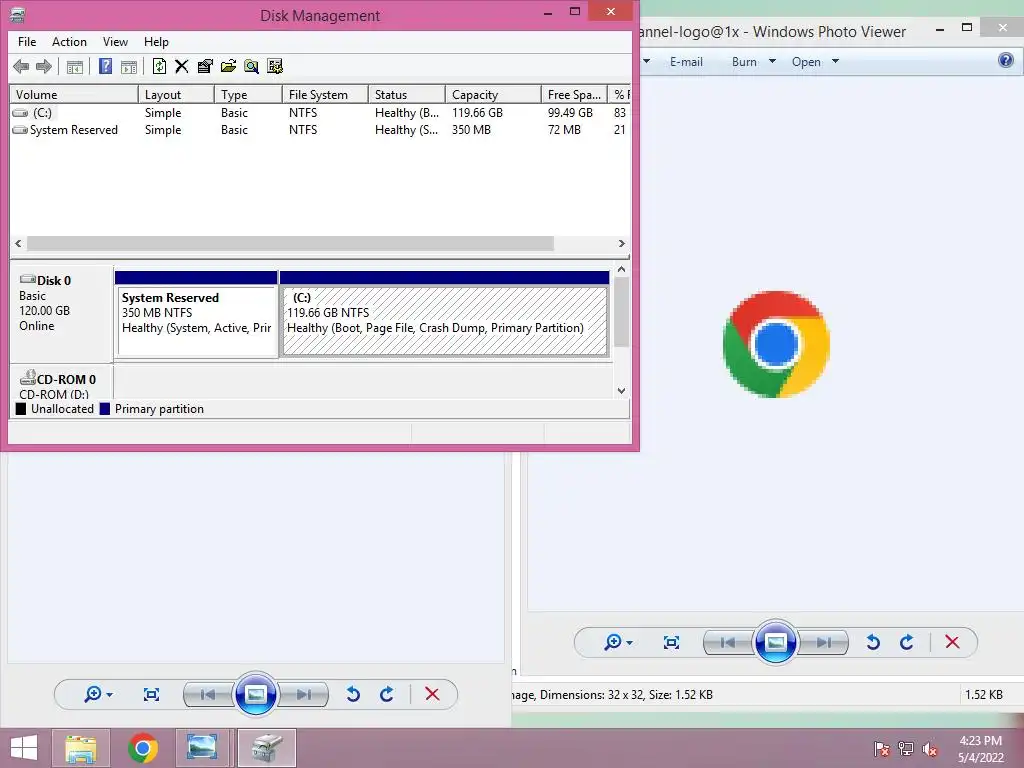This screenshot has height=768, width=1024.
Task: Play slide show in channel-logo Photo Viewer
Action: (775, 643)
